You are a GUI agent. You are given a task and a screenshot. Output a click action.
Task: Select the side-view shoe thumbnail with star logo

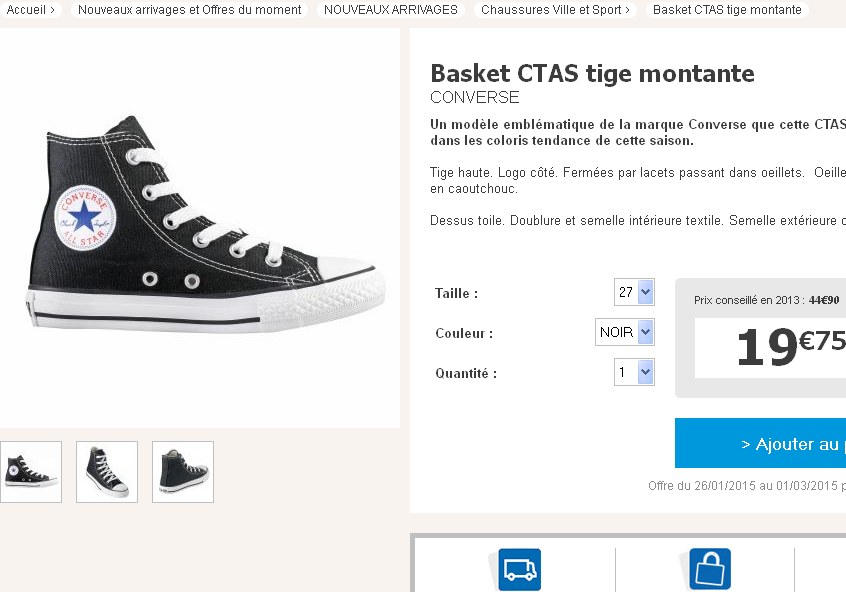[x=31, y=472]
